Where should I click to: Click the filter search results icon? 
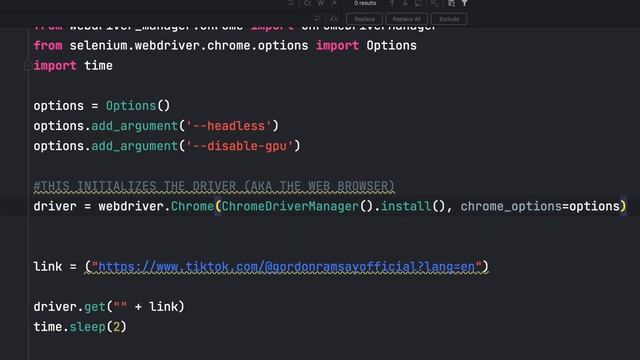[x=464, y=3]
